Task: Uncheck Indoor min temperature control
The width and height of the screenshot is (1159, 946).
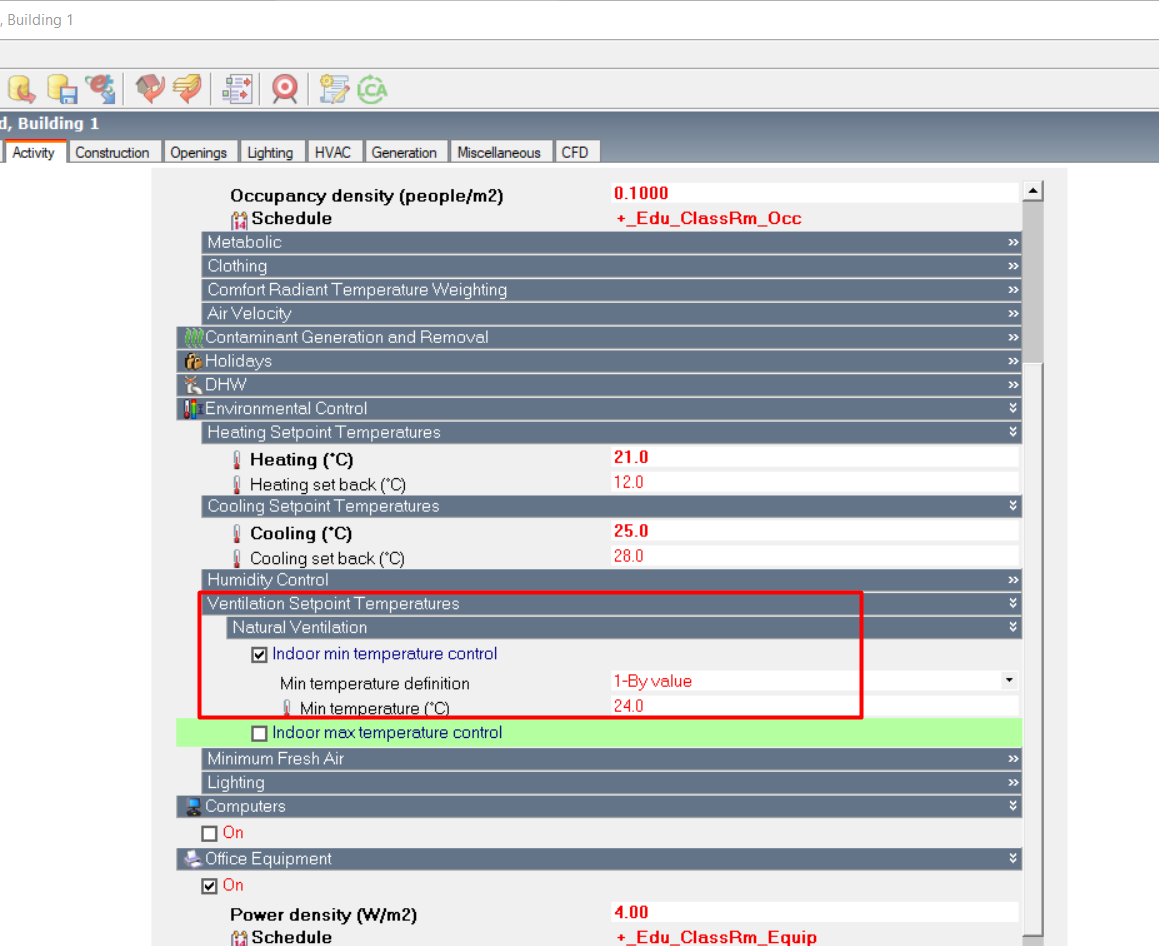Action: coord(259,655)
